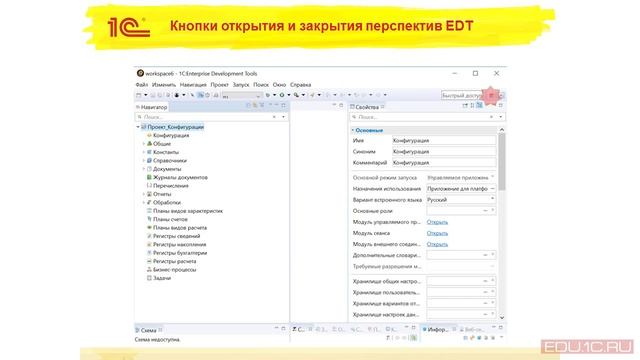The height and width of the screenshot is (360, 640).
Task: Open the Изменить menu
Action: pos(164,85)
